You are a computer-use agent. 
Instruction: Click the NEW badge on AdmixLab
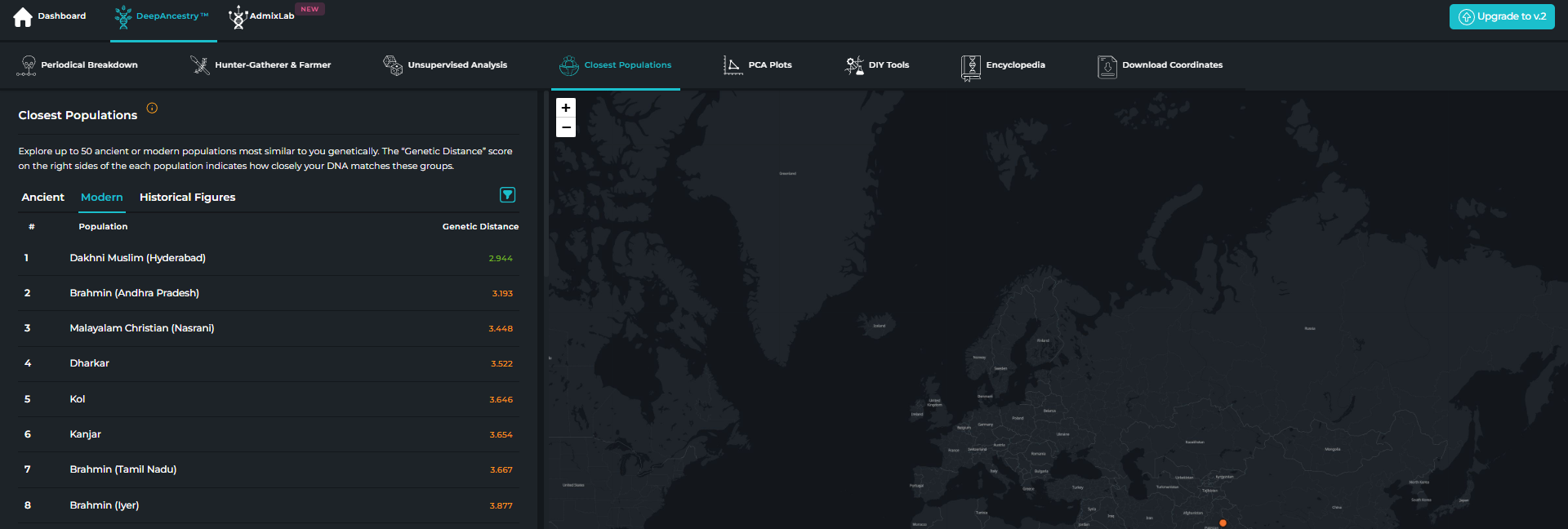(310, 9)
